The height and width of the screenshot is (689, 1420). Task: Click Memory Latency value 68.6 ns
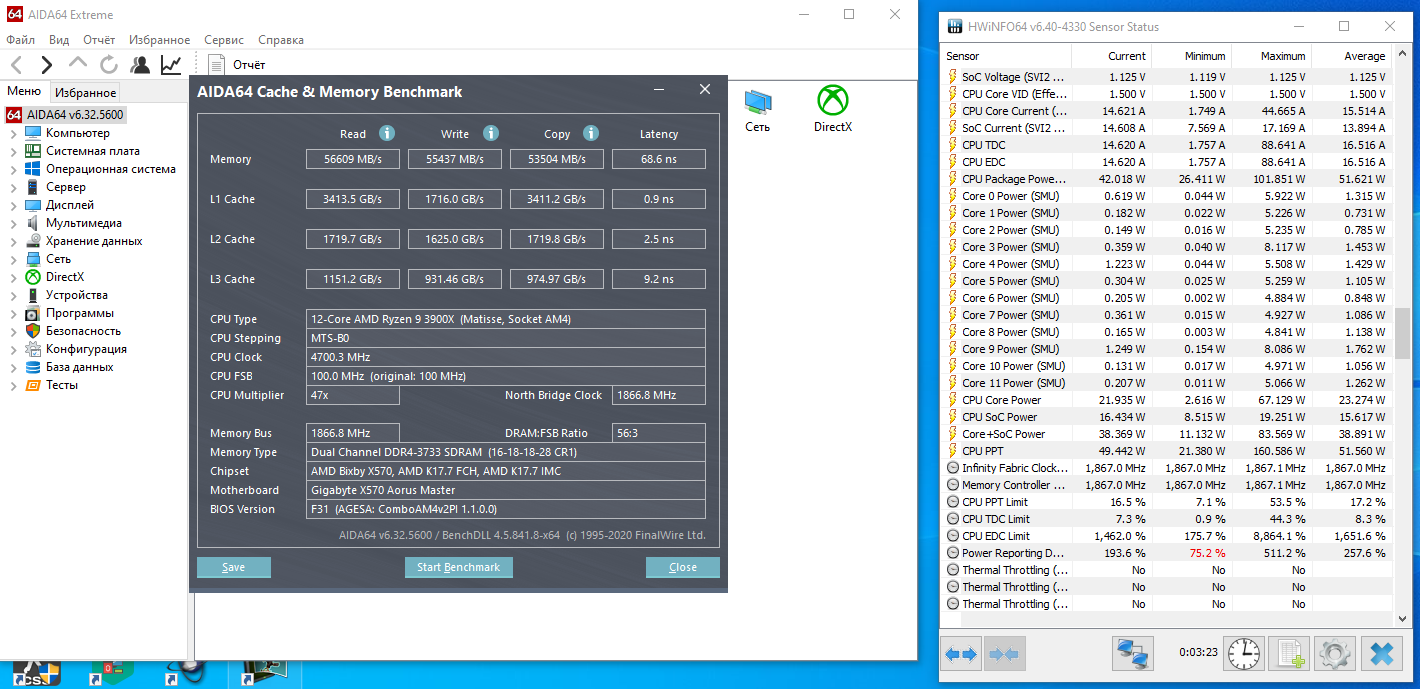[659, 159]
